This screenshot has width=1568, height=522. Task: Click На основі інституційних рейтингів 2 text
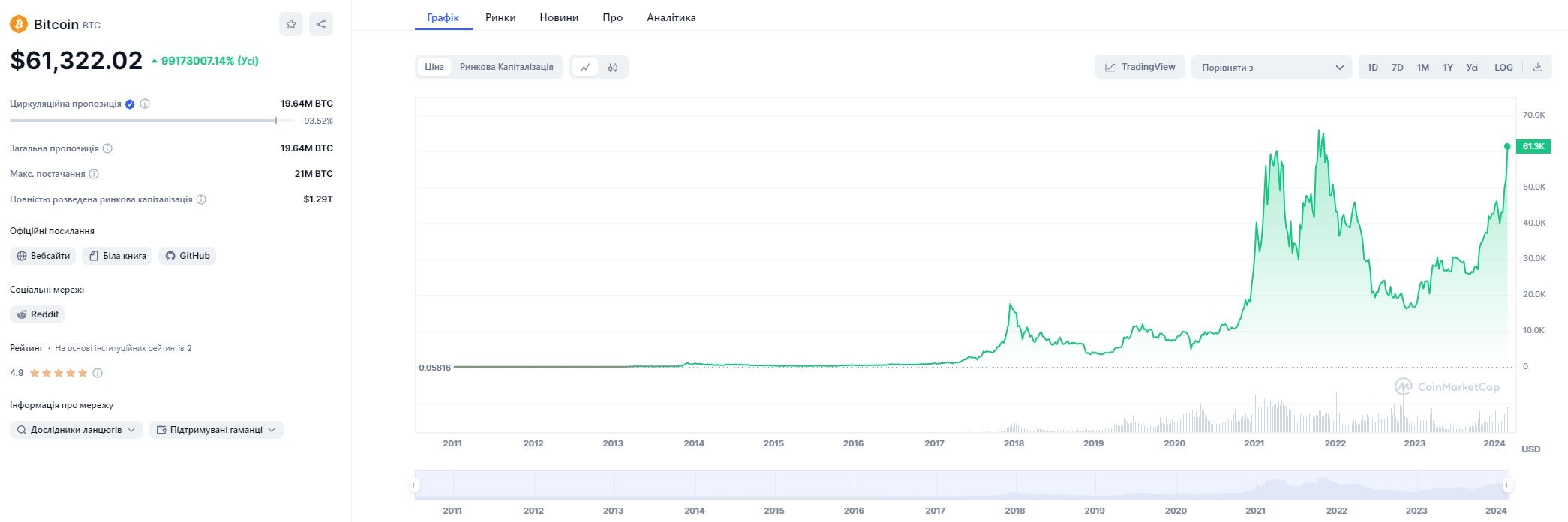tap(123, 348)
